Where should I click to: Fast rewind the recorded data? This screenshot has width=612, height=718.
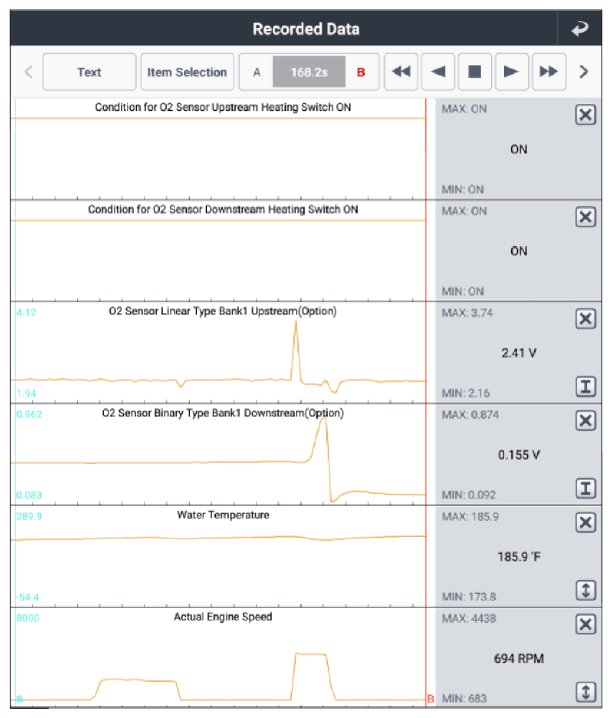(401, 72)
